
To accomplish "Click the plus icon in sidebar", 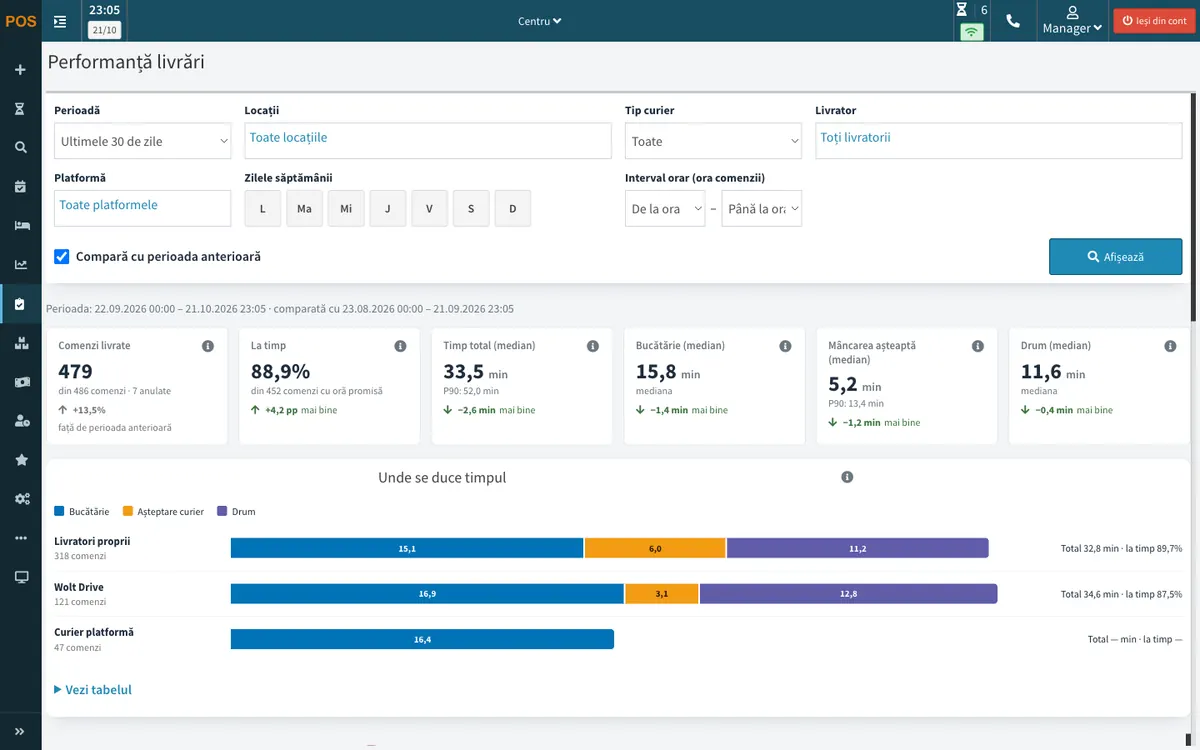I will tap(20, 70).
